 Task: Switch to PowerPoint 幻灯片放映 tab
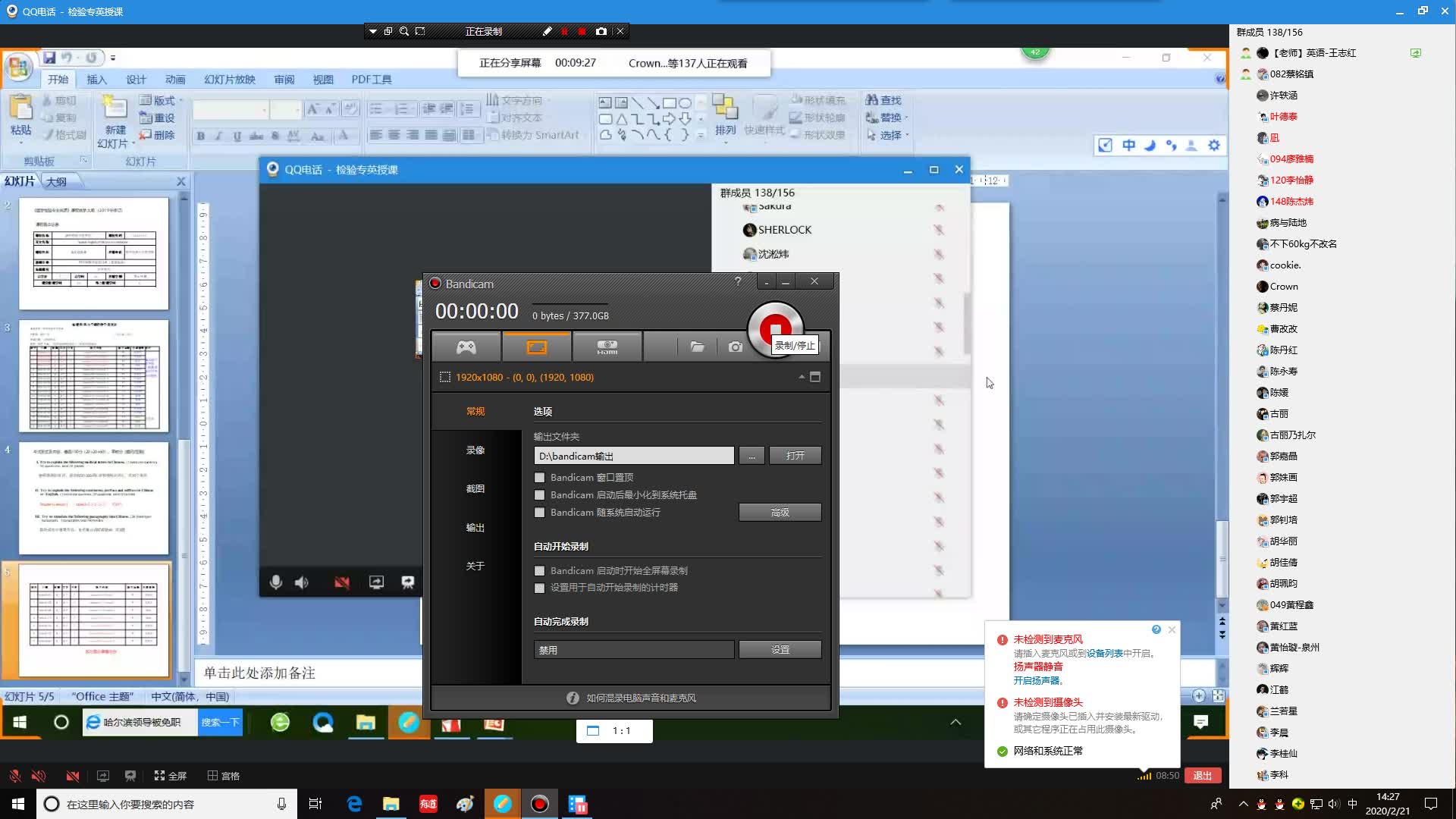[x=230, y=80]
